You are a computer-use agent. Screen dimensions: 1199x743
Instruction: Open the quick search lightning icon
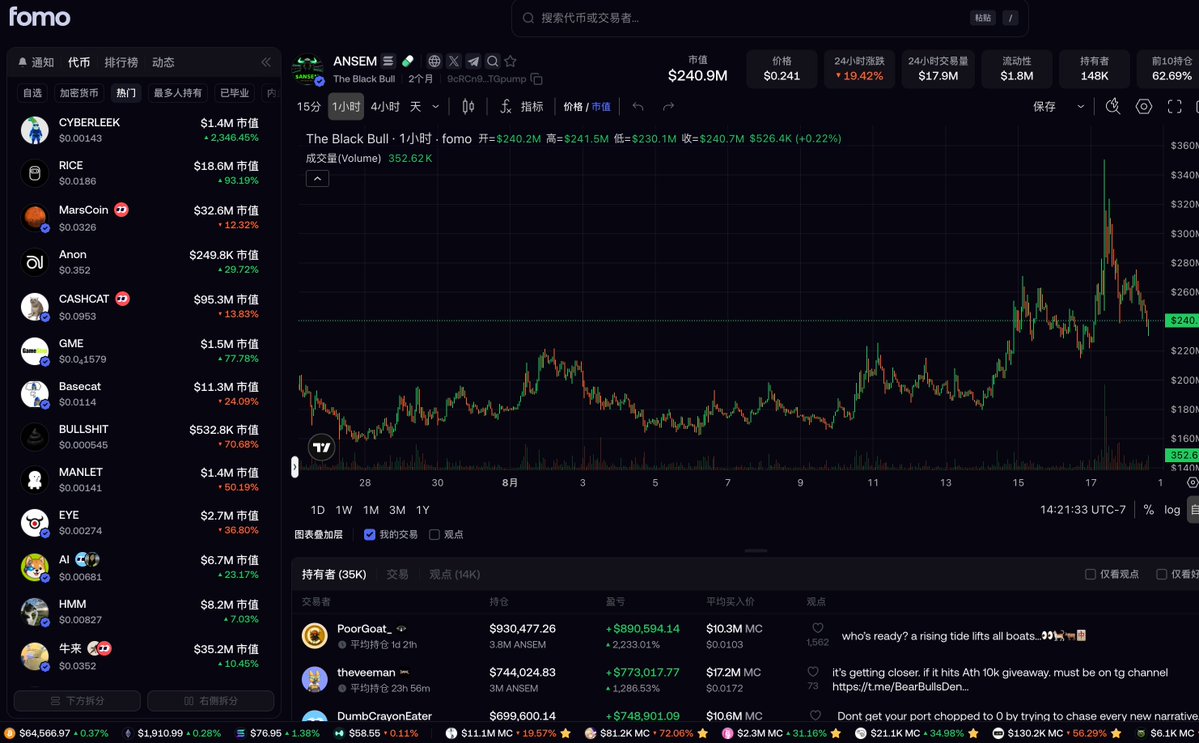(1113, 107)
